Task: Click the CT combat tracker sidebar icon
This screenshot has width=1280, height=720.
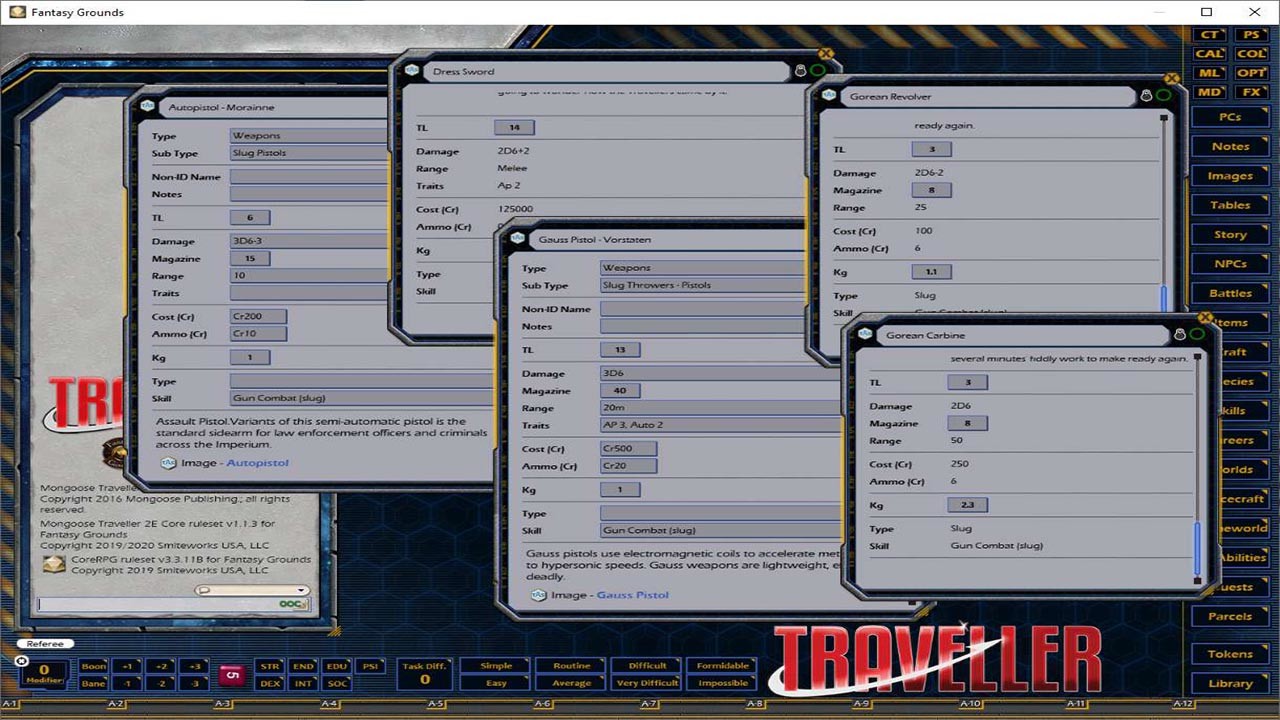Action: [1209, 34]
